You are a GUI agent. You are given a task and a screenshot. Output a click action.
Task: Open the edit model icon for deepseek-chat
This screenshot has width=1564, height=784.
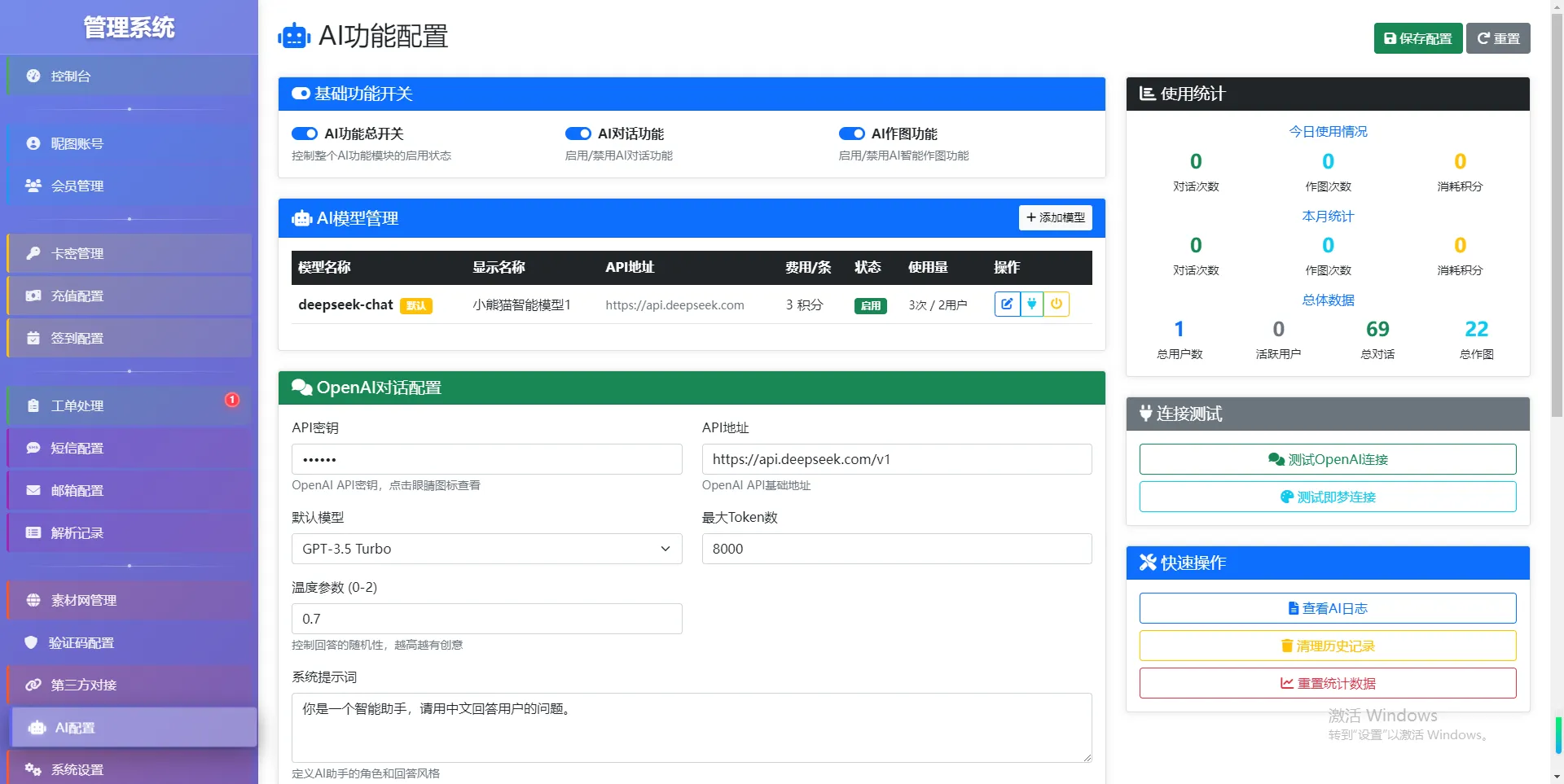point(1007,304)
